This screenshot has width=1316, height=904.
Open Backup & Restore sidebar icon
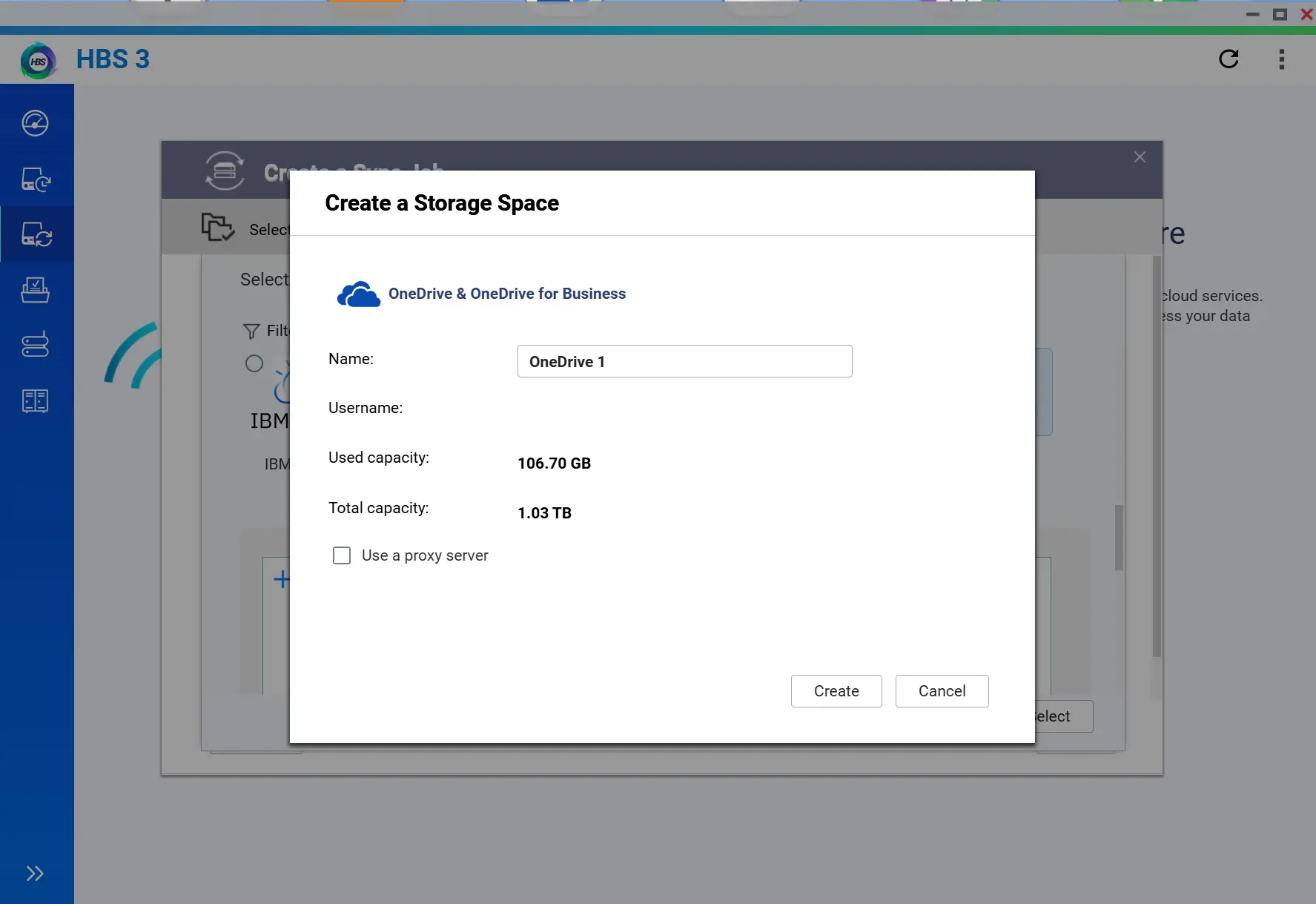coord(36,179)
